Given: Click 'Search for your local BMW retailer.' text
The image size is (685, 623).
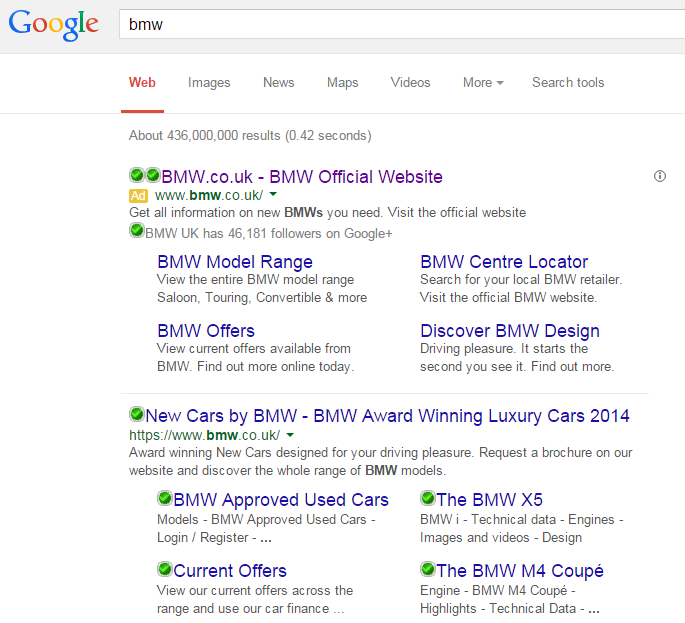Looking at the screenshot, I should (521, 280).
